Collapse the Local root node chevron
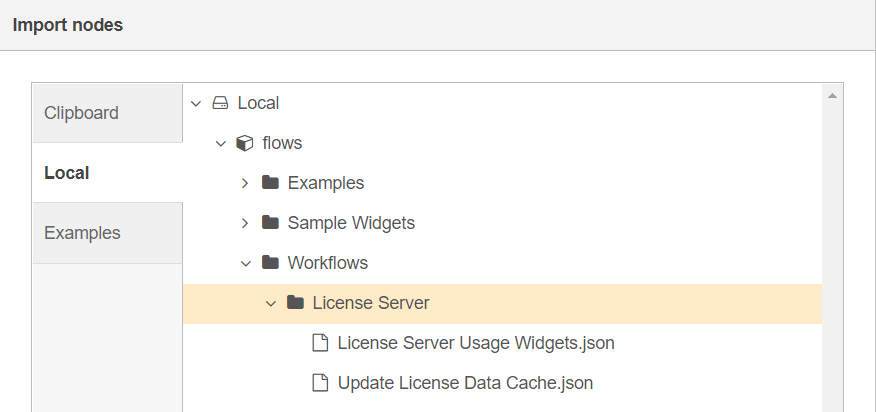 (196, 103)
